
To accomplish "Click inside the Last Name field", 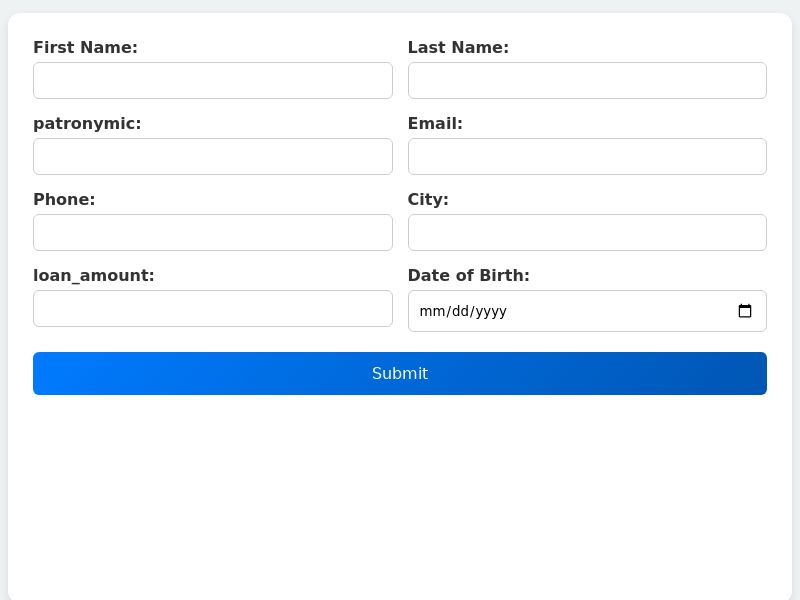I will (587, 80).
